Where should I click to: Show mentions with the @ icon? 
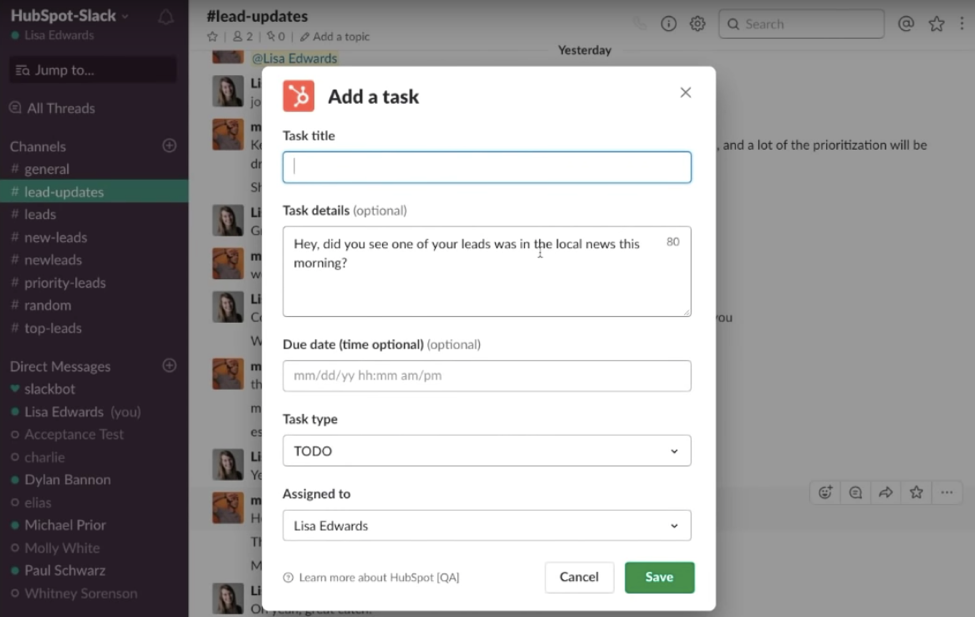(906, 24)
